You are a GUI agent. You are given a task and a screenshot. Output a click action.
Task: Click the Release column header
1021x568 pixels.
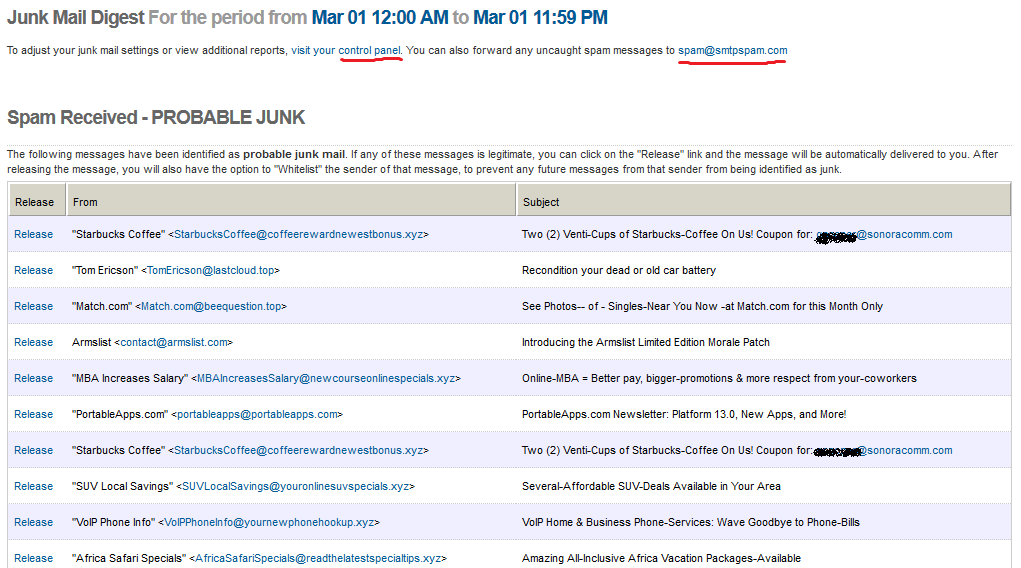click(x=36, y=200)
